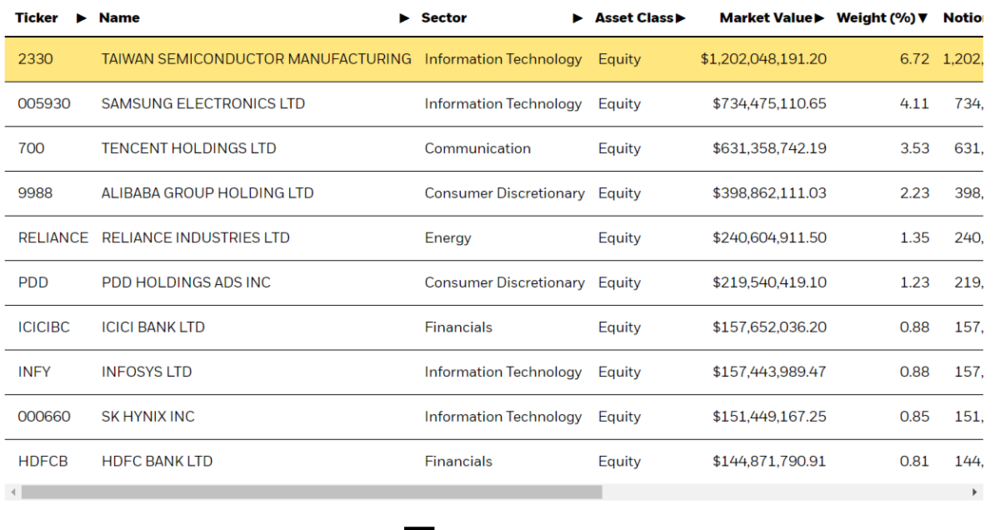This screenshot has width=1000, height=530.
Task: Select ticker ICICIBC
Action: [x=43, y=327]
